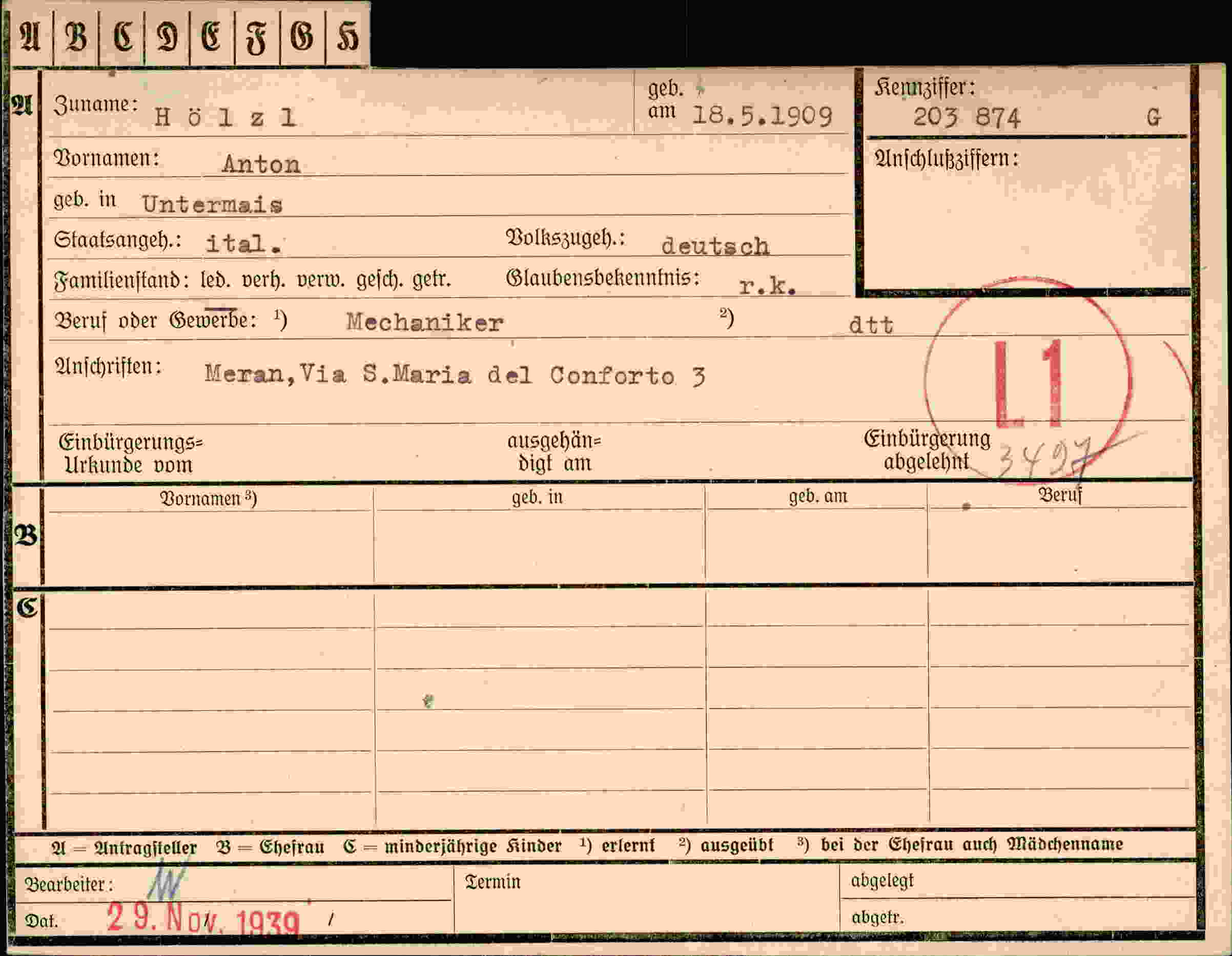The width and height of the screenshot is (1232, 956).
Task: Click the "abgetr." label
Action: 877,918
